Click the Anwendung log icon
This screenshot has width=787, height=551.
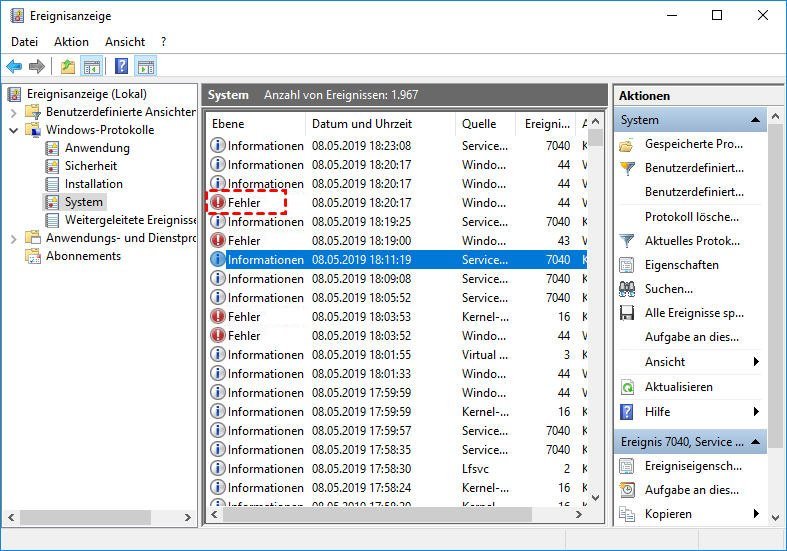pos(52,148)
